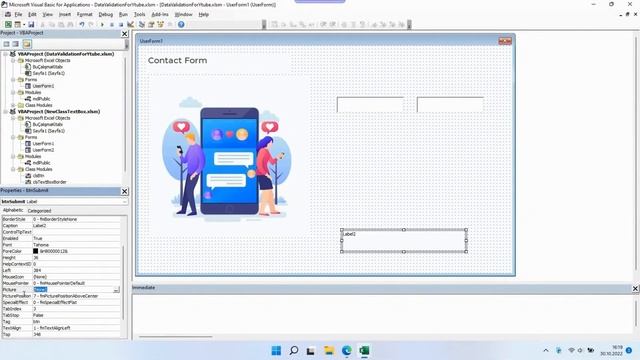640x360 pixels.
Task: Select the PicturePosition property row
Action: [x=61, y=296]
